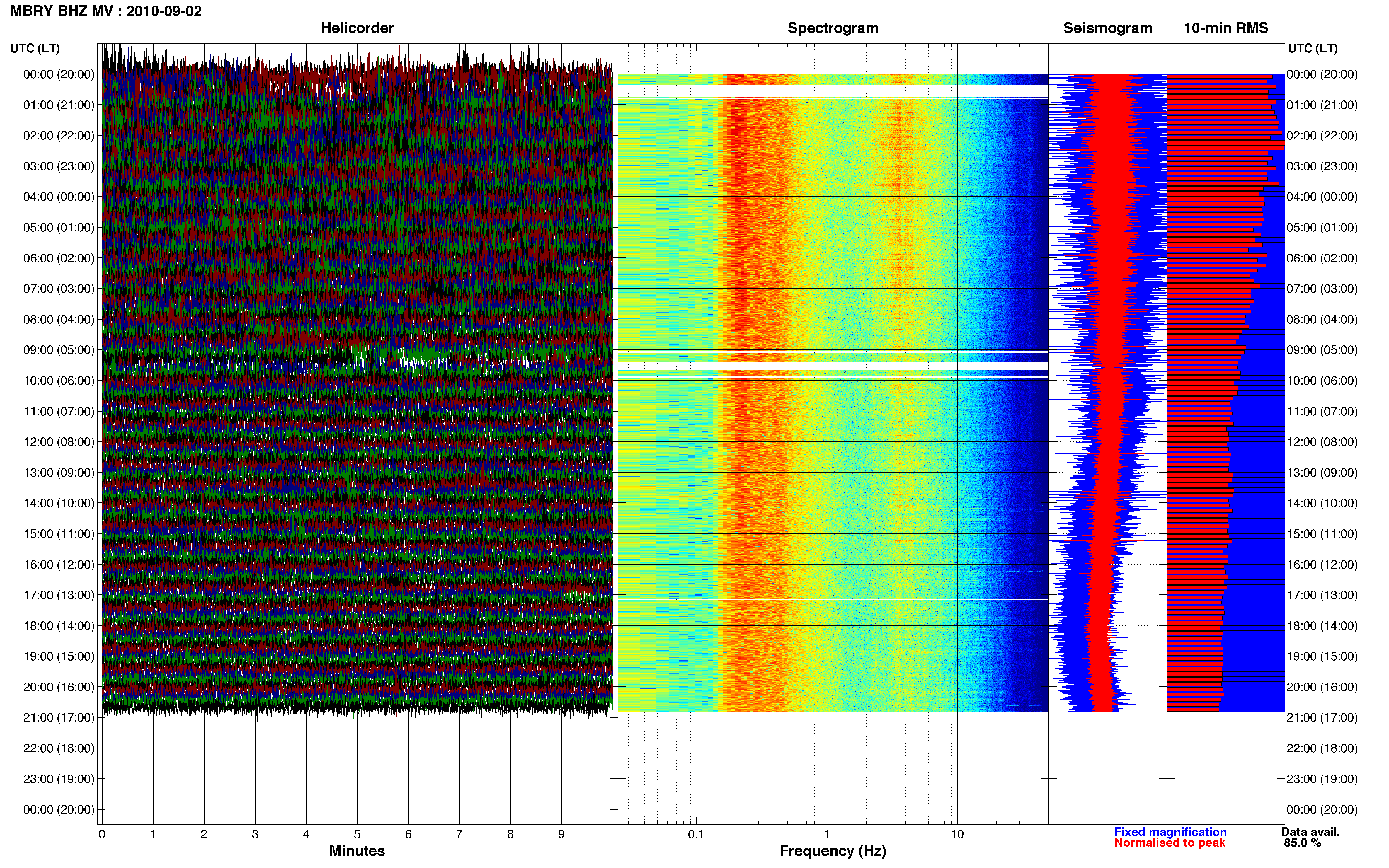Click right time label 21:00 (17:00)
Image resolution: width=1389 pixels, height=868 pixels.
coord(1322,718)
